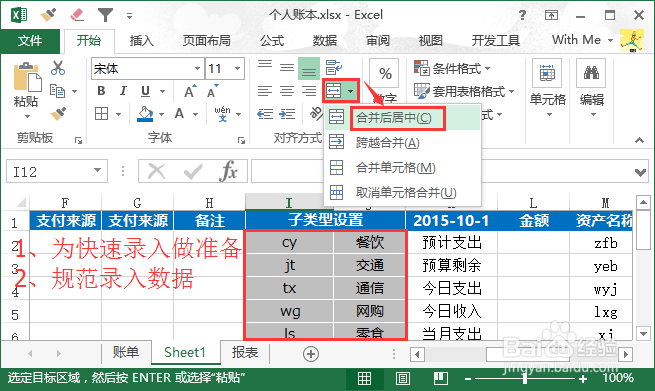Switch to the 审阅 Review tab
Screen dimensions: 655x391
[x=378, y=41]
